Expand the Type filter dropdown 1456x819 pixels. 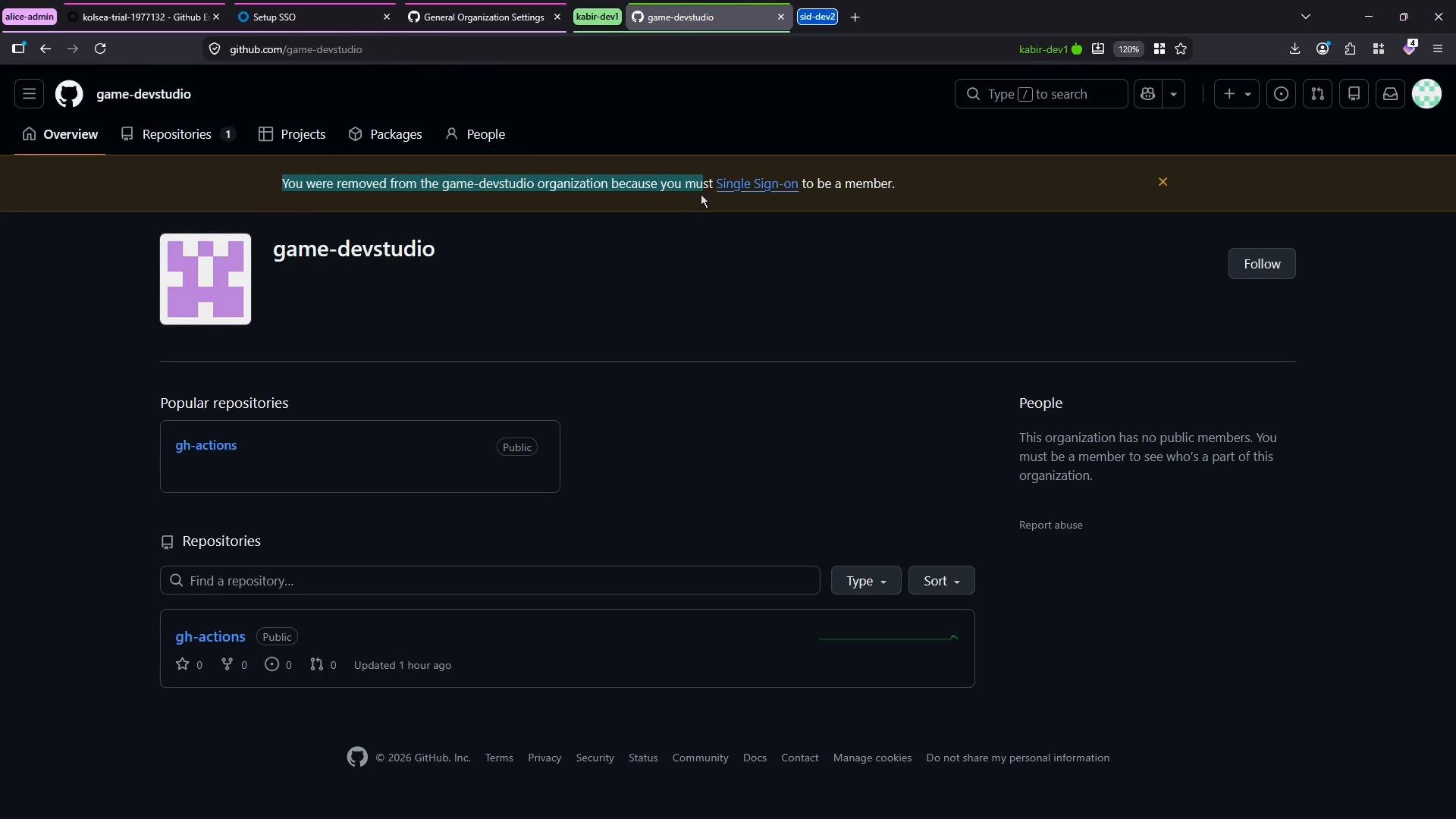click(x=866, y=580)
